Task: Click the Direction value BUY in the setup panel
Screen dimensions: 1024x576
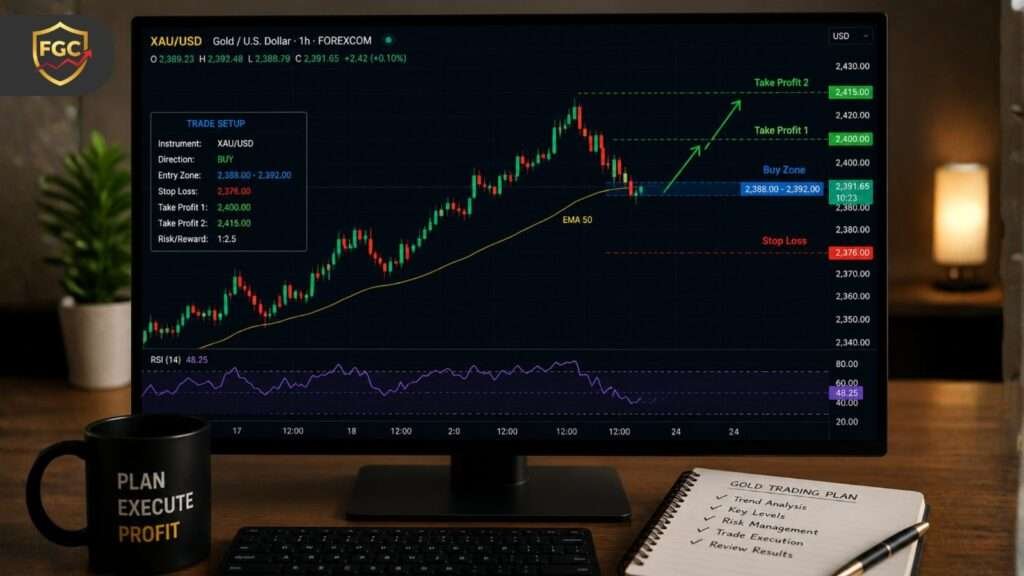Action: click(x=225, y=159)
